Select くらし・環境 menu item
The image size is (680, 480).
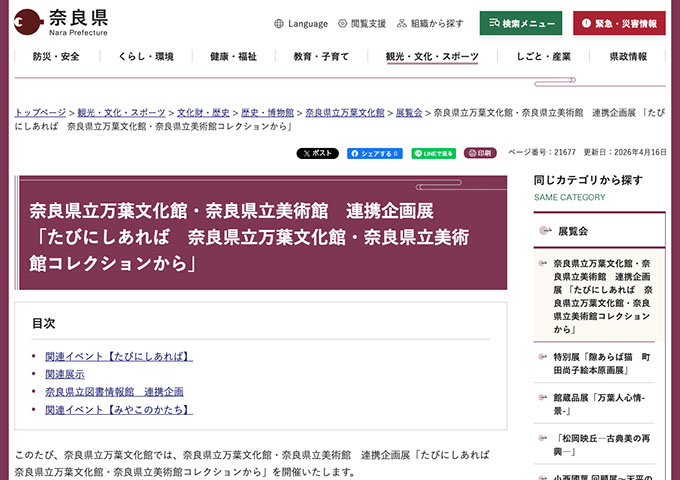click(x=146, y=56)
